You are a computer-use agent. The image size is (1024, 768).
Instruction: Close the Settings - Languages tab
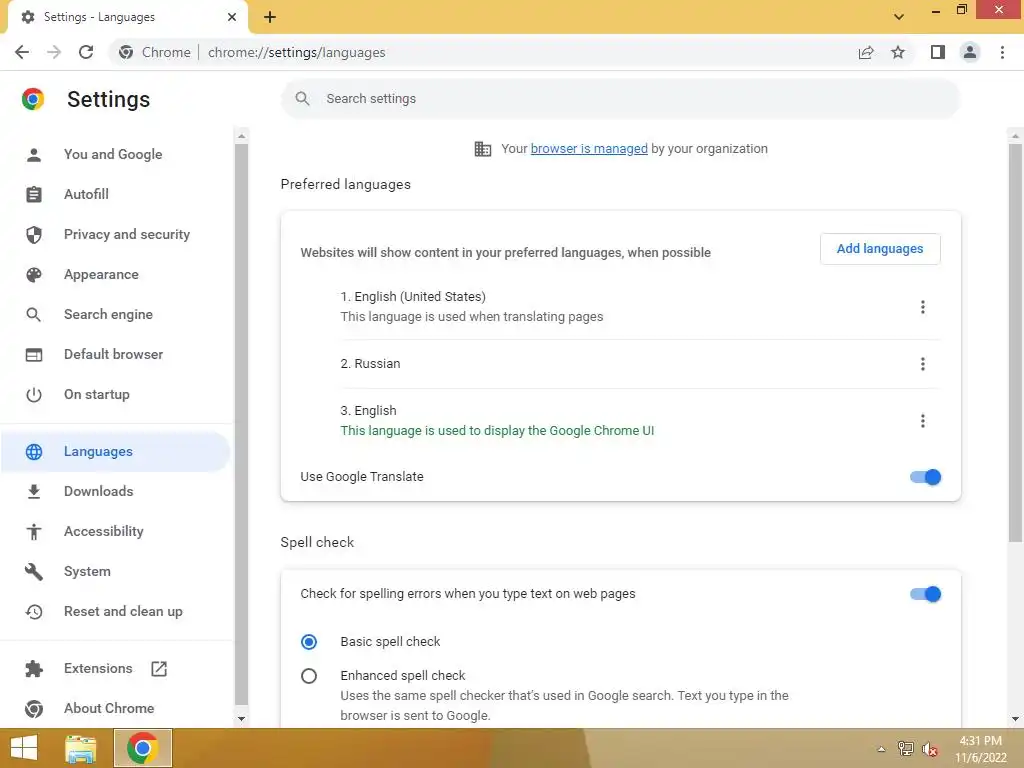(x=232, y=17)
